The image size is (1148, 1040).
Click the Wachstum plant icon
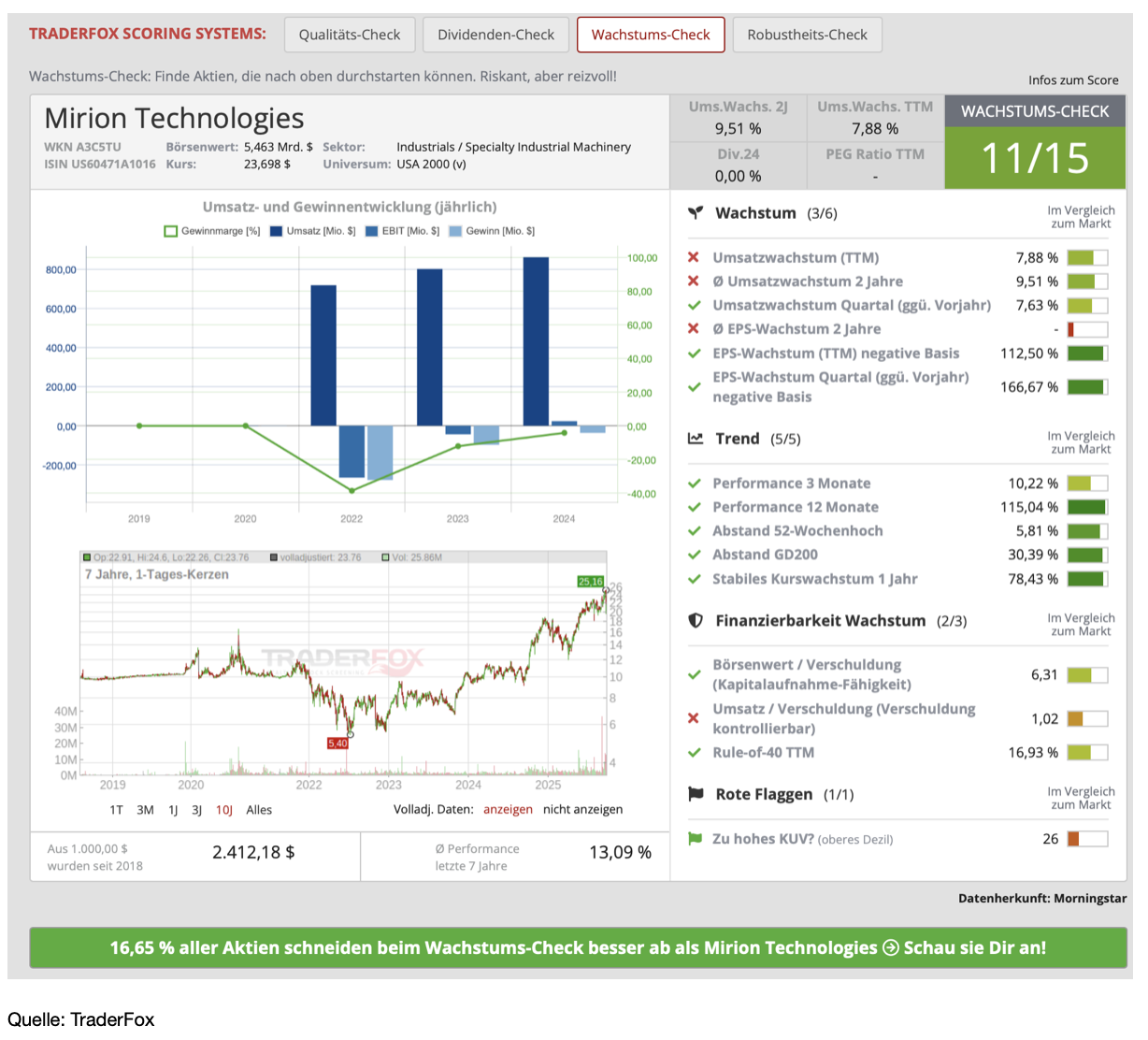(x=696, y=213)
